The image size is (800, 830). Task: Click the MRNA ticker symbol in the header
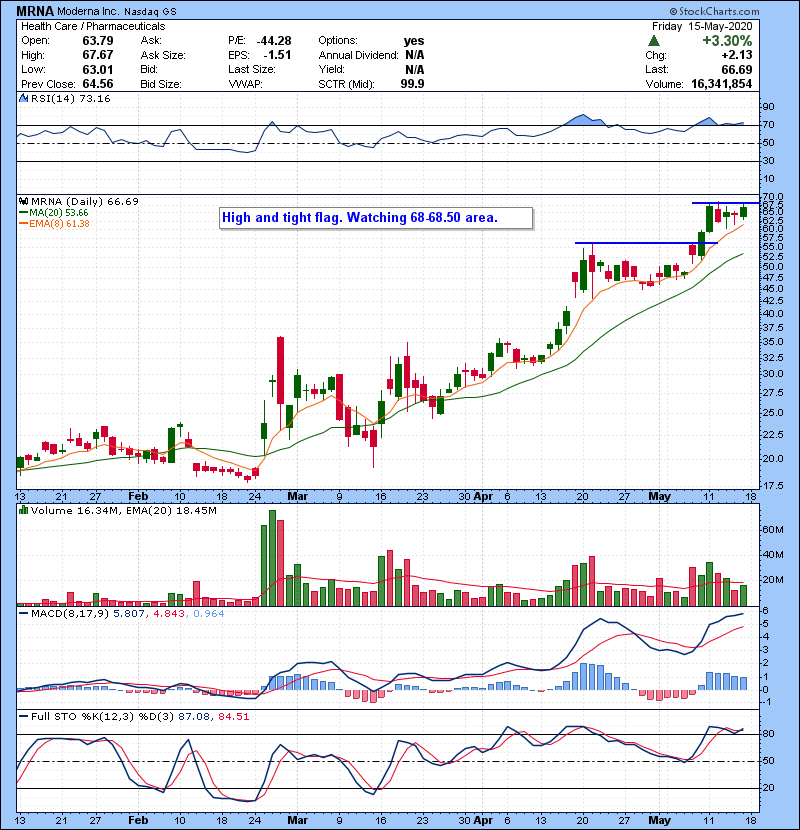pyautogui.click(x=35, y=11)
